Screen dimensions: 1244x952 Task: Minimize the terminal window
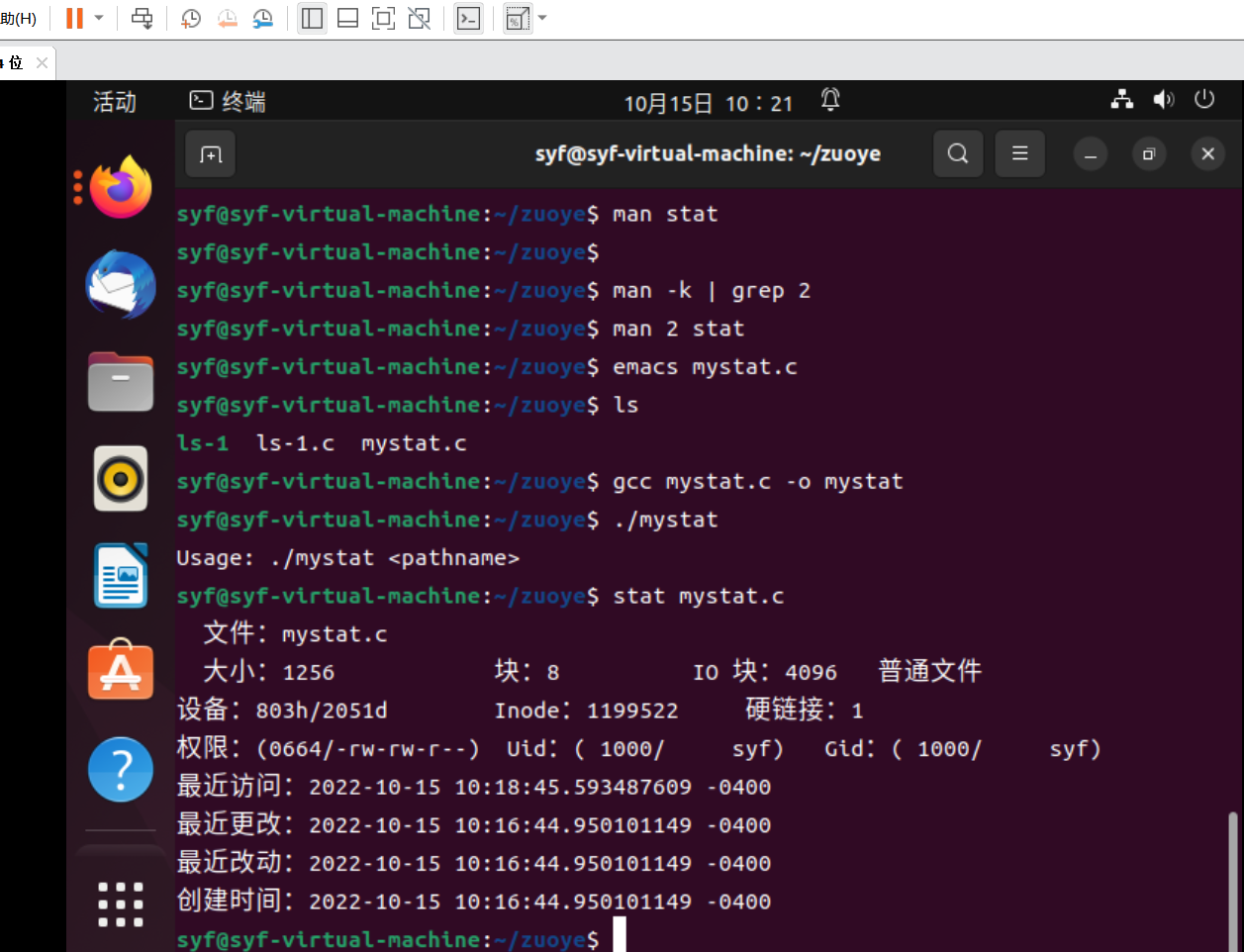coord(1091,154)
